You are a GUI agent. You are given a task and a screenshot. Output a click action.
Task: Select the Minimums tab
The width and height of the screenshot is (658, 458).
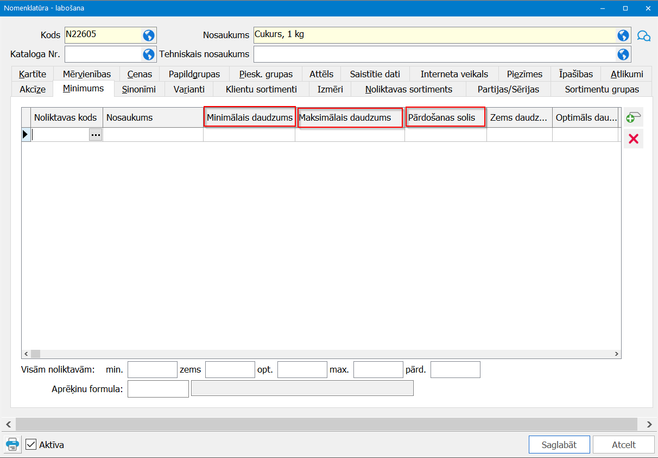84,89
